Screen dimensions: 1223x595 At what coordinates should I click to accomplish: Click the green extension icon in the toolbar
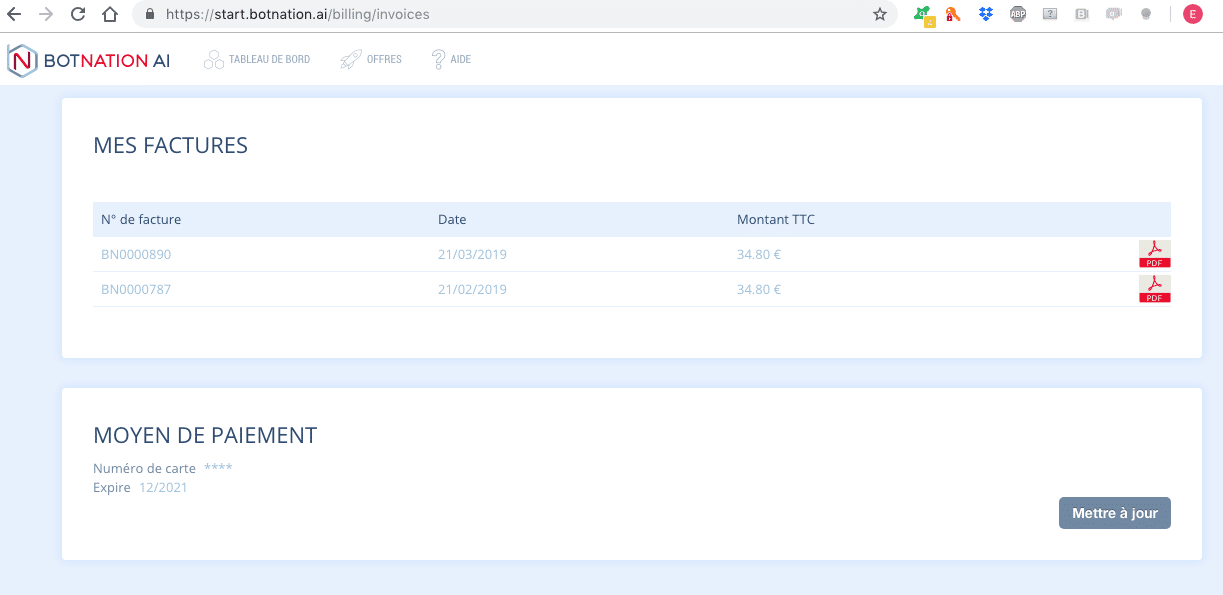click(920, 14)
